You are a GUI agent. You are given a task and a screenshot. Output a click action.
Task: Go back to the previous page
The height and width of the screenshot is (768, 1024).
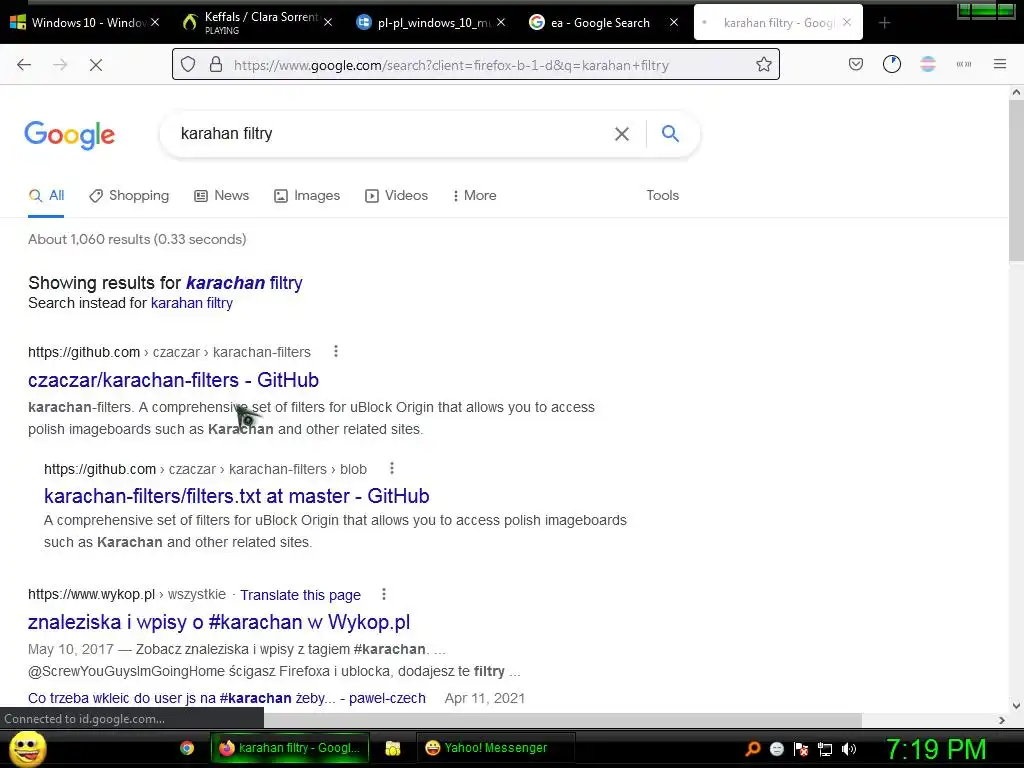coord(24,65)
